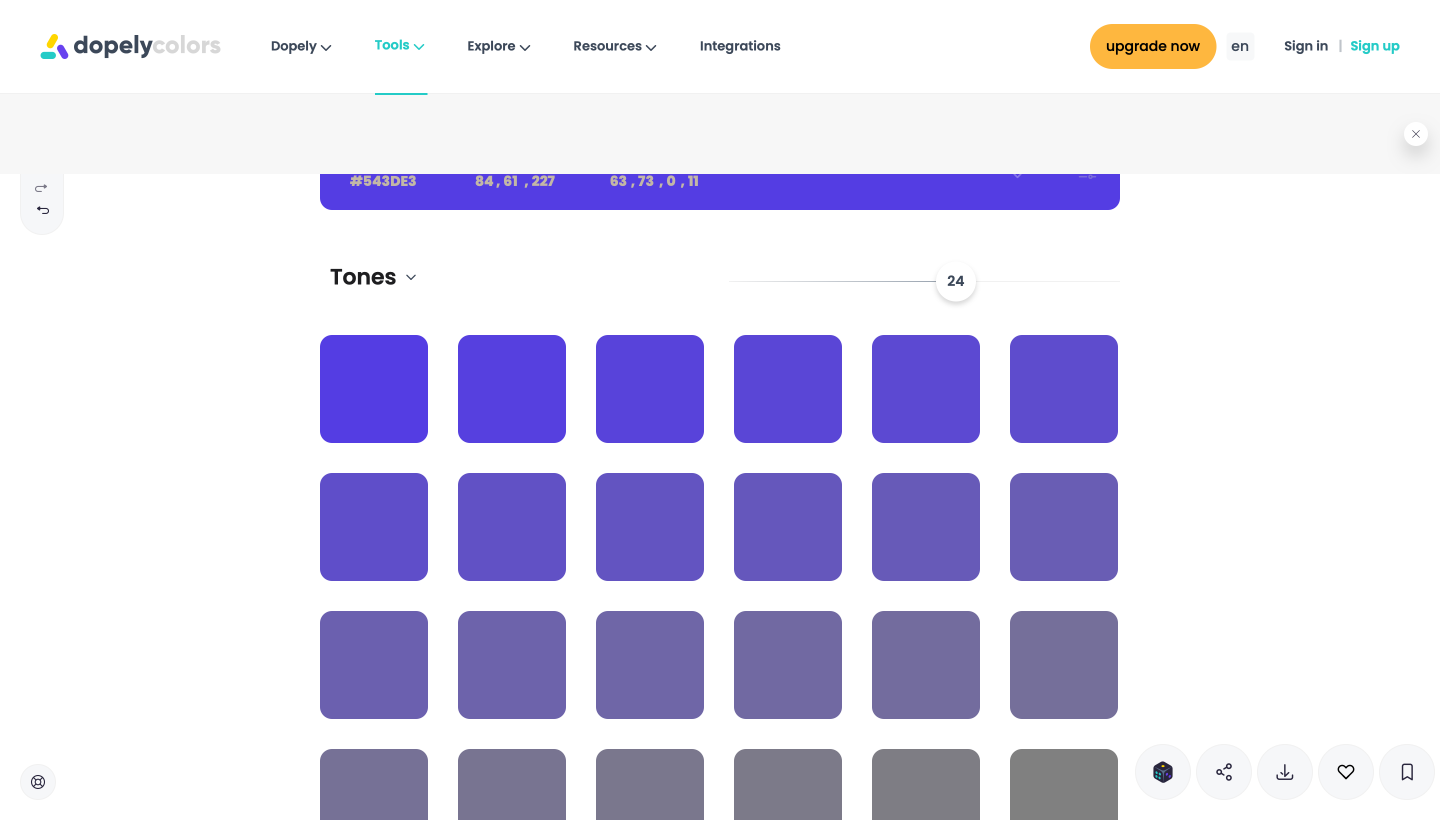
Task: Bookmark the current palette
Action: [x=1407, y=772]
